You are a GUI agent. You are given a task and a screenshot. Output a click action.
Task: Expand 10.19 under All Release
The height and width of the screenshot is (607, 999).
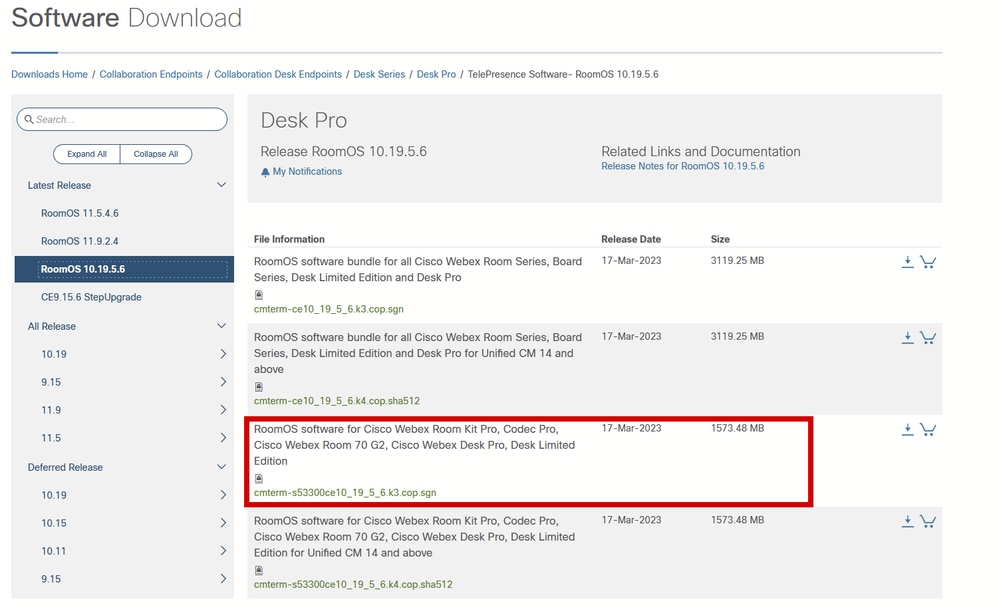223,353
